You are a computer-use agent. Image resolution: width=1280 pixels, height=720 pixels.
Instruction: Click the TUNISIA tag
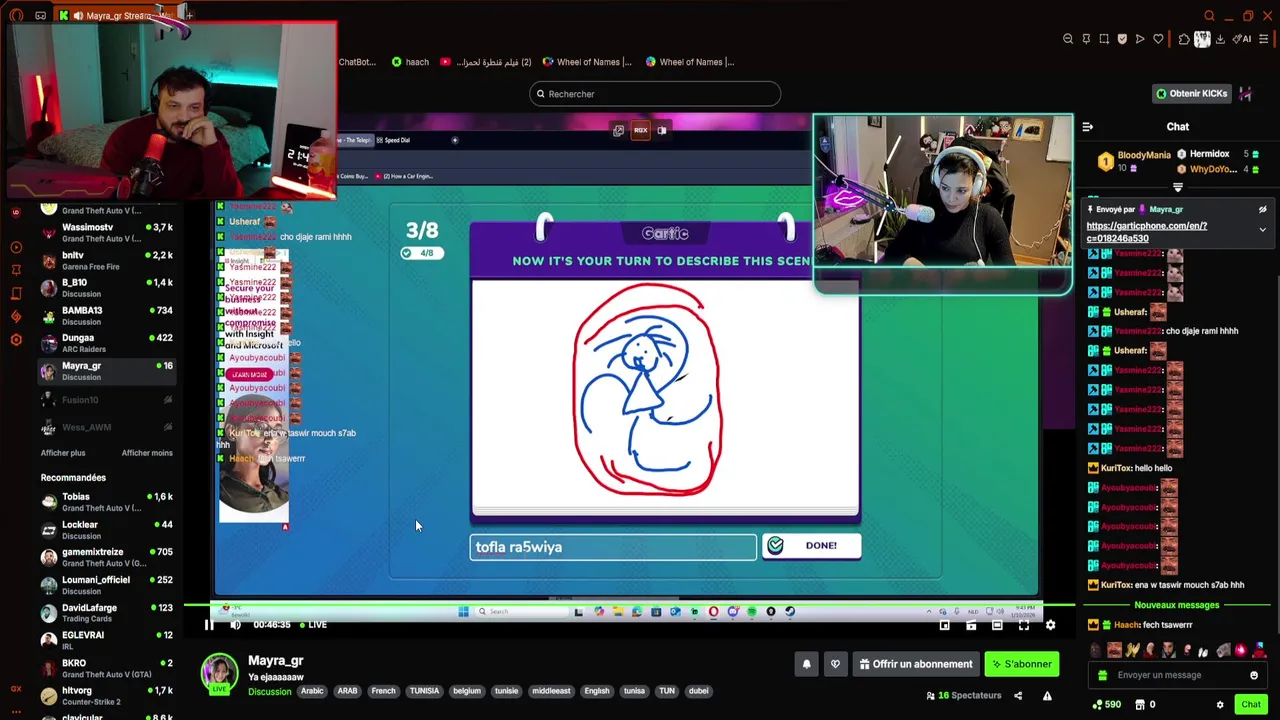(x=424, y=691)
